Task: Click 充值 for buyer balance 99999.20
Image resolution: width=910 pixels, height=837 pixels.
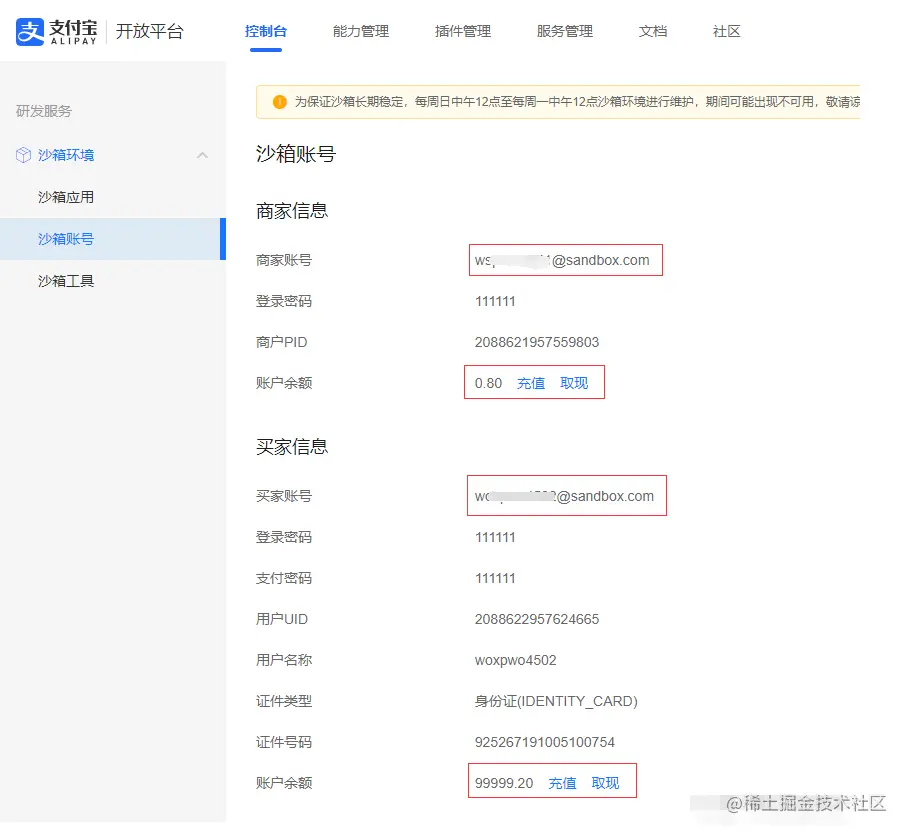Action: click(562, 783)
